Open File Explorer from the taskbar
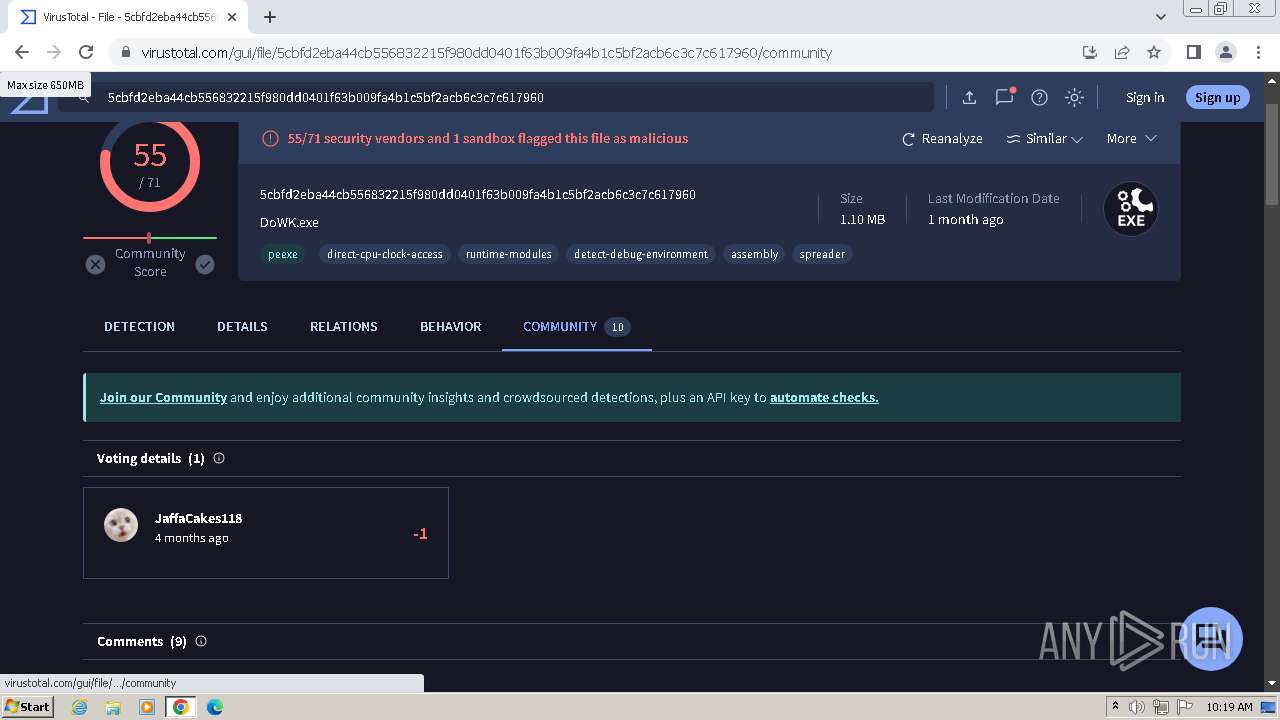 pos(113,707)
